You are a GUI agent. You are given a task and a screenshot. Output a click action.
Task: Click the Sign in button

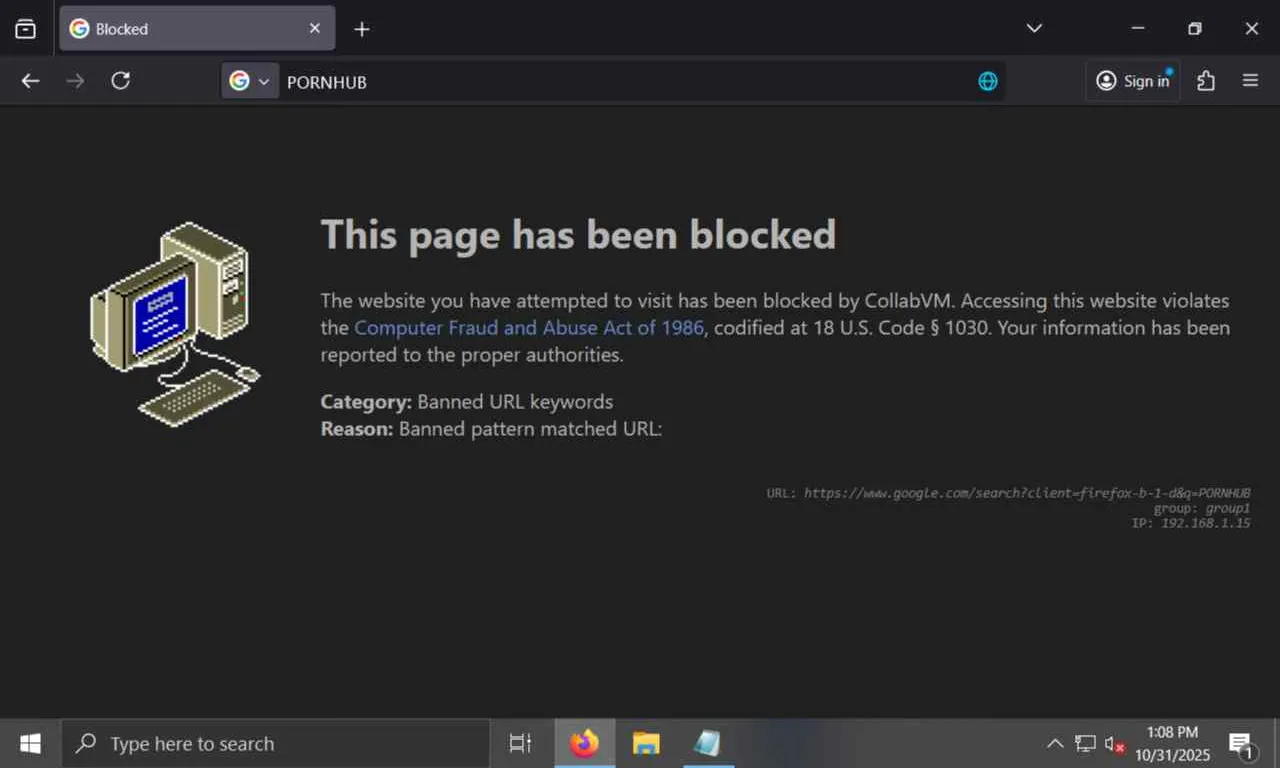coord(1133,81)
